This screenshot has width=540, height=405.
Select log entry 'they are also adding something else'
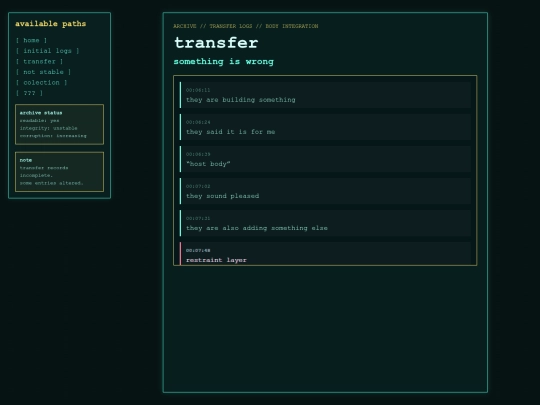tap(325, 223)
